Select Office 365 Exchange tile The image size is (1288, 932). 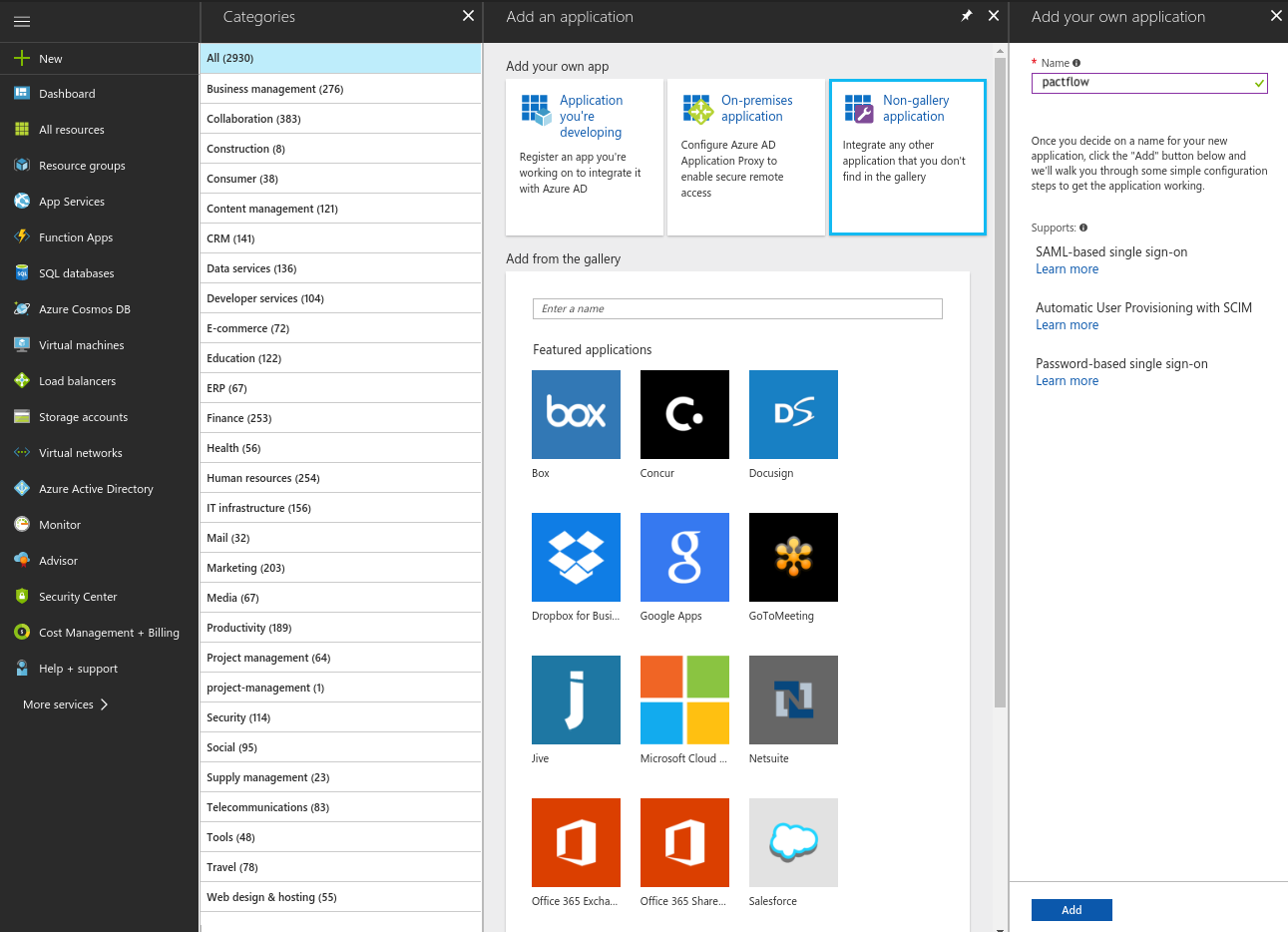pos(576,842)
